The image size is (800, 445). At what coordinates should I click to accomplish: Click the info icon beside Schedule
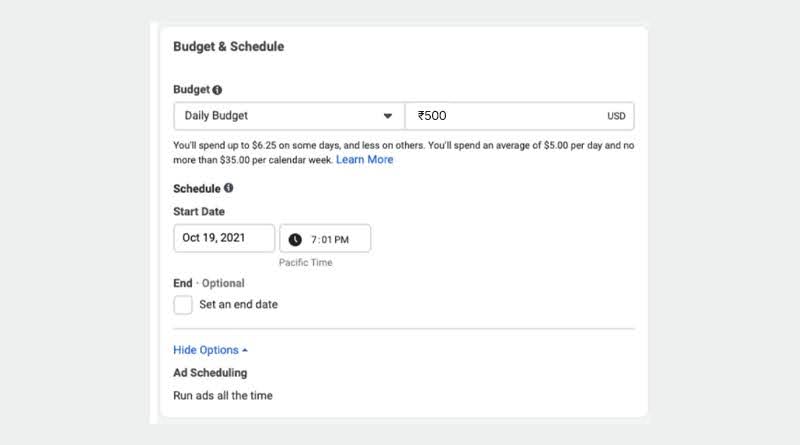229,188
